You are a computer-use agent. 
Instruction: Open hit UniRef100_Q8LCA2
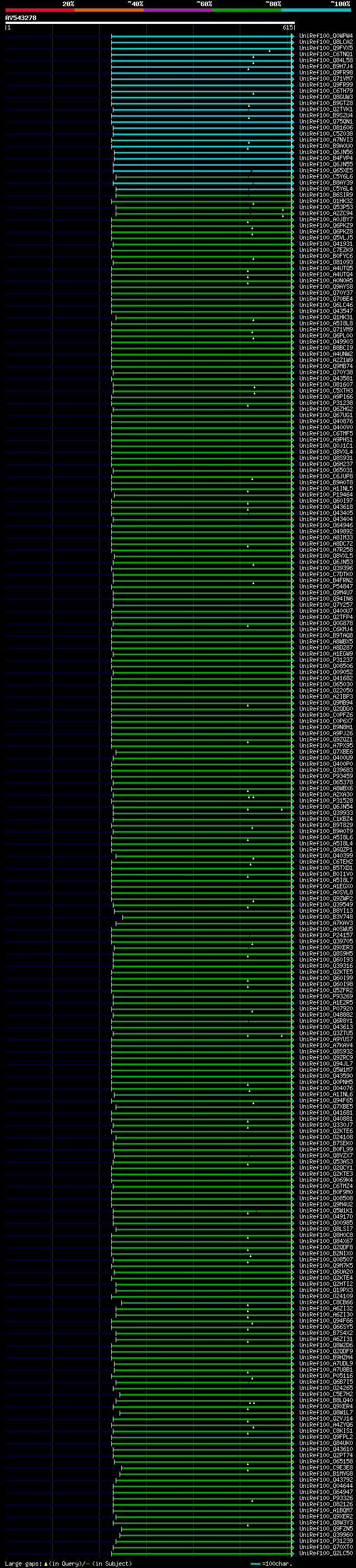(x=326, y=42)
